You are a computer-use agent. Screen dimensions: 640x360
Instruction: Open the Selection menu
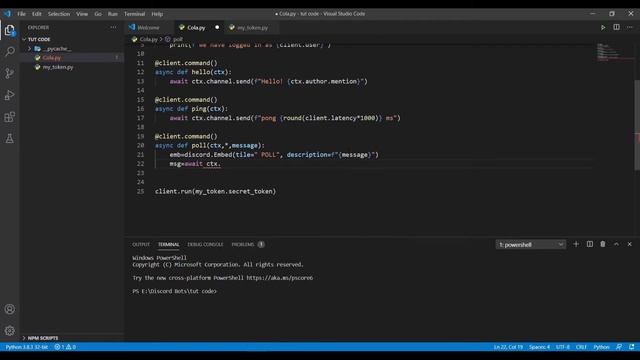pyautogui.click(x=59, y=14)
